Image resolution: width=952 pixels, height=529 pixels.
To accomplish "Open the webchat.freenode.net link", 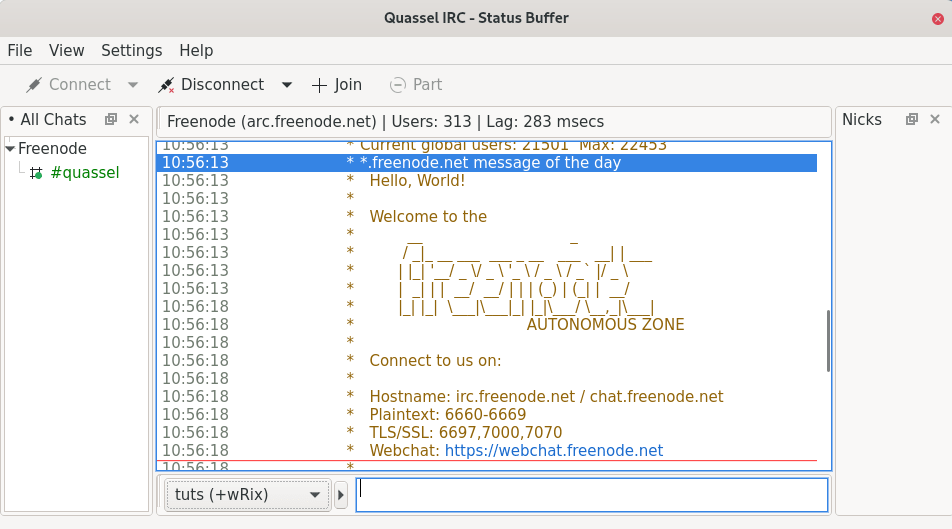I will coord(554,450).
